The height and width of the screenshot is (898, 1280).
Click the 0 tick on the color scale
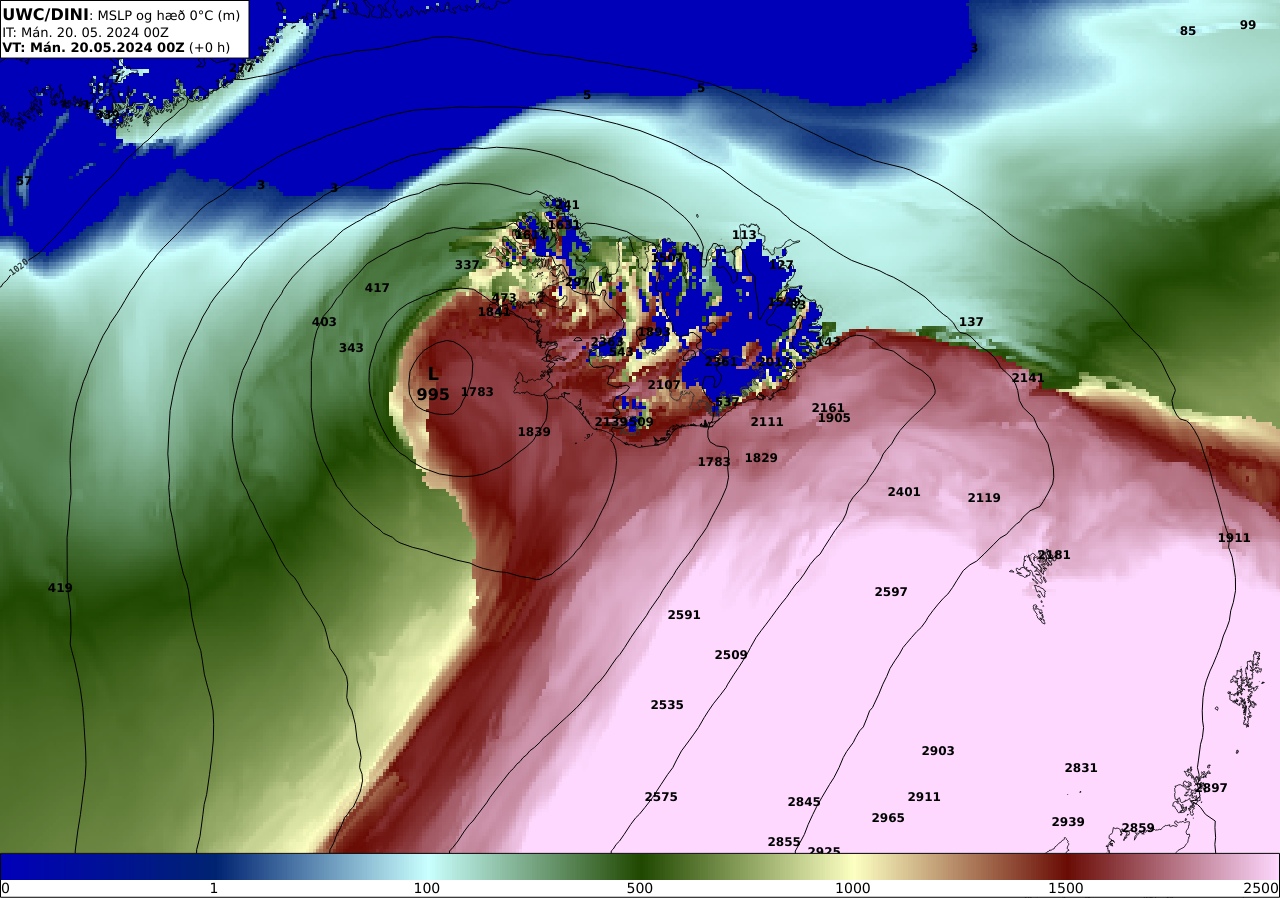(x=5, y=888)
